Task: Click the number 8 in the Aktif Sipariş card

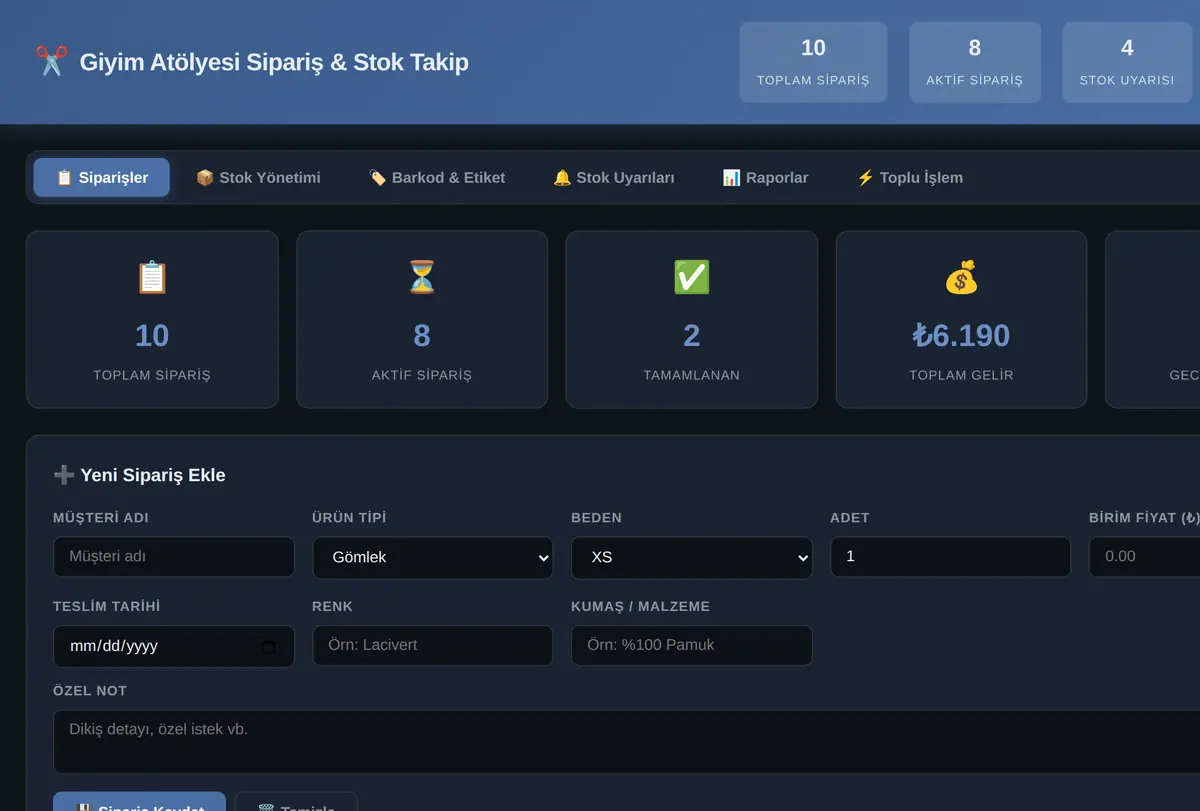Action: click(422, 335)
